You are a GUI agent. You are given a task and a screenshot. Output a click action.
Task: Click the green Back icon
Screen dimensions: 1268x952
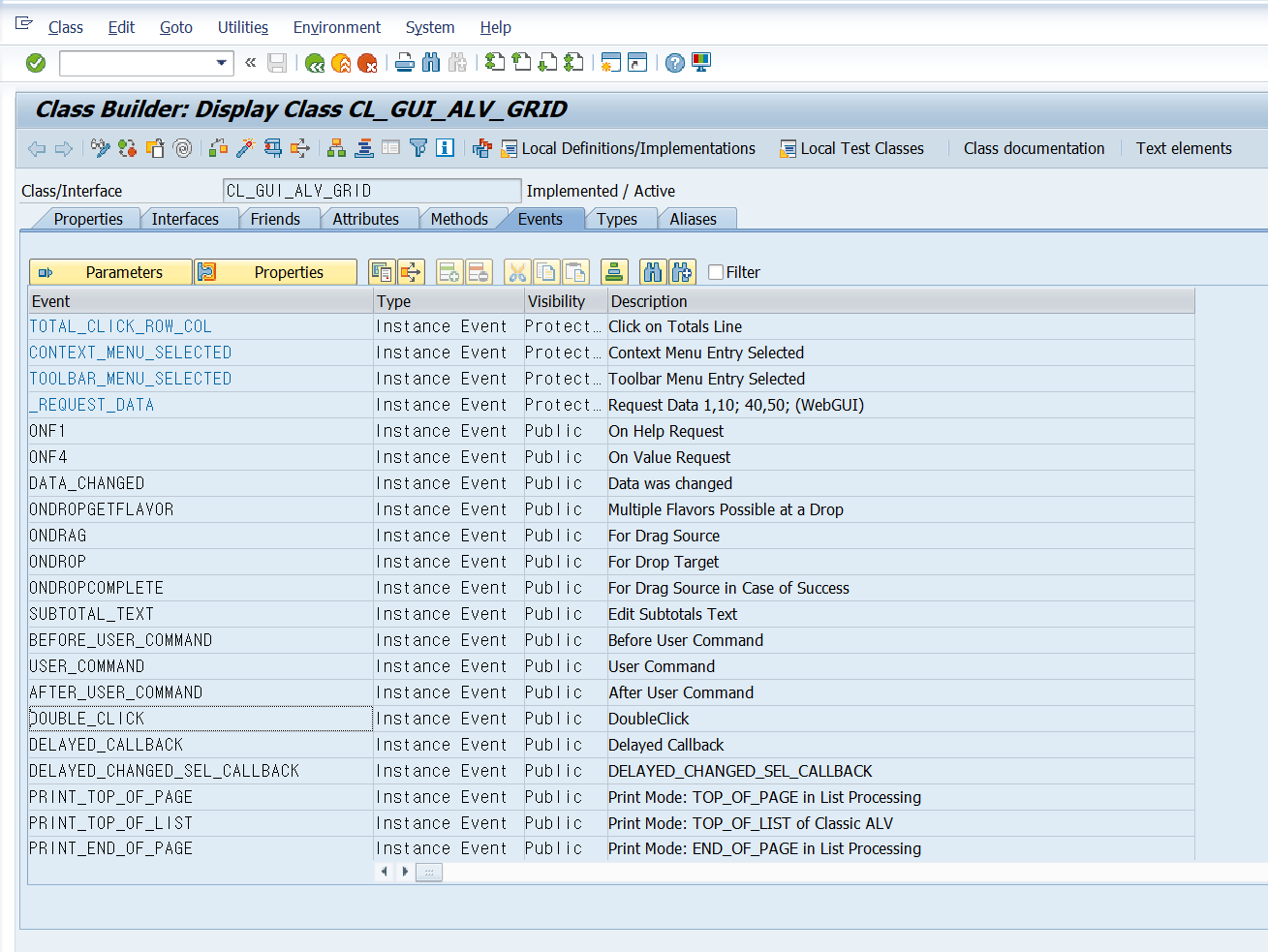pyautogui.click(x=315, y=63)
